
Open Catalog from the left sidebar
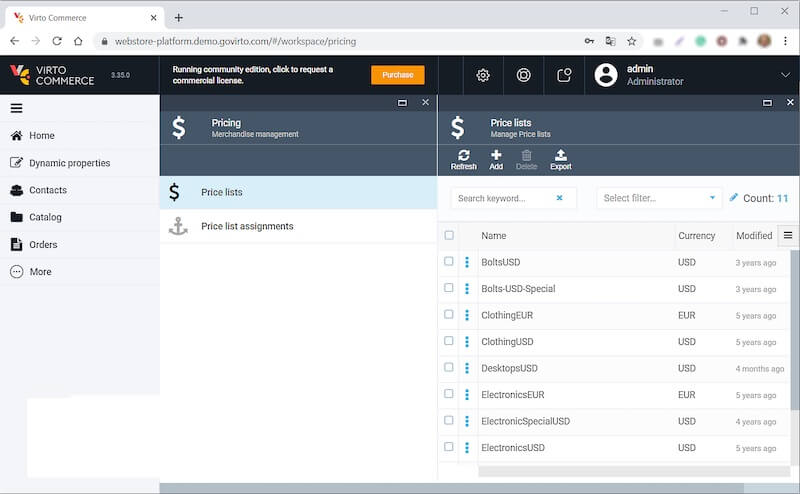pos(45,217)
